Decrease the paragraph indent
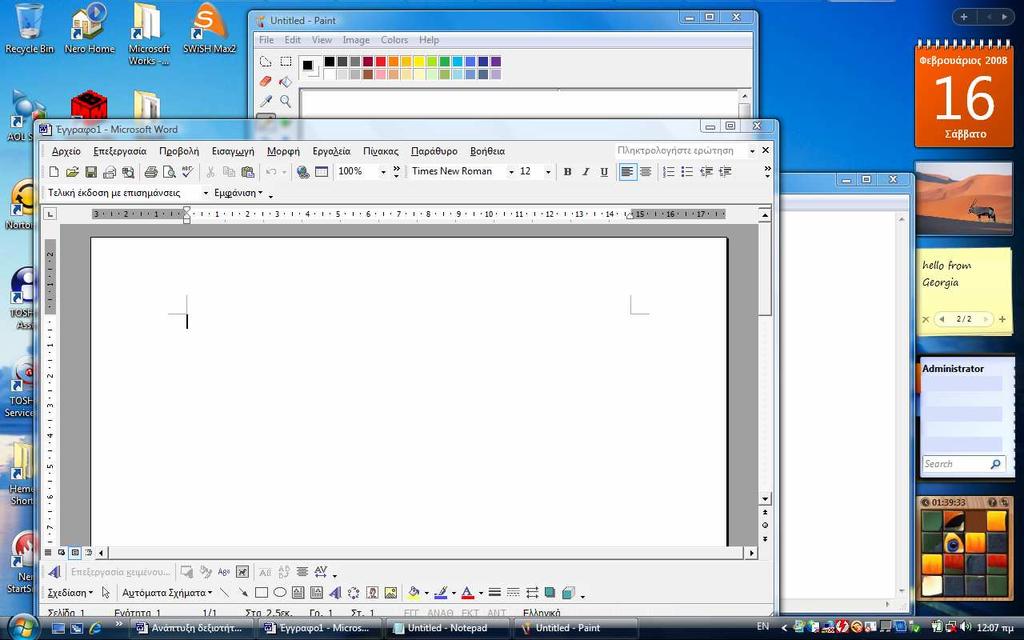The image size is (1024, 640). pos(706,172)
